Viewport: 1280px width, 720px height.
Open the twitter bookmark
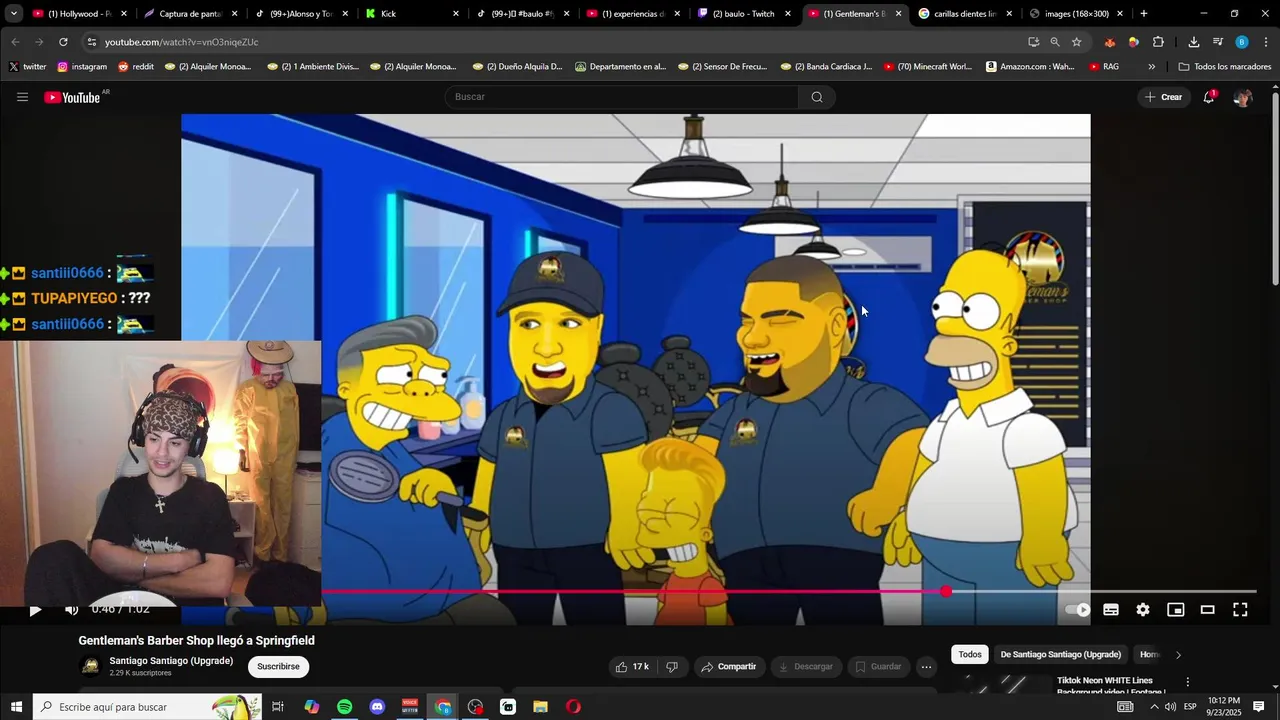coord(28,67)
